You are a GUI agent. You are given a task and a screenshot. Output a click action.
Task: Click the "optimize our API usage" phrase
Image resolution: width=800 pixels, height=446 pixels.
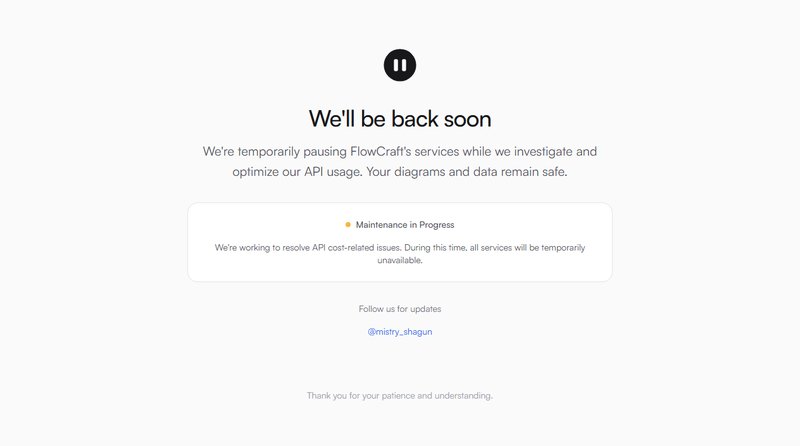(297, 172)
